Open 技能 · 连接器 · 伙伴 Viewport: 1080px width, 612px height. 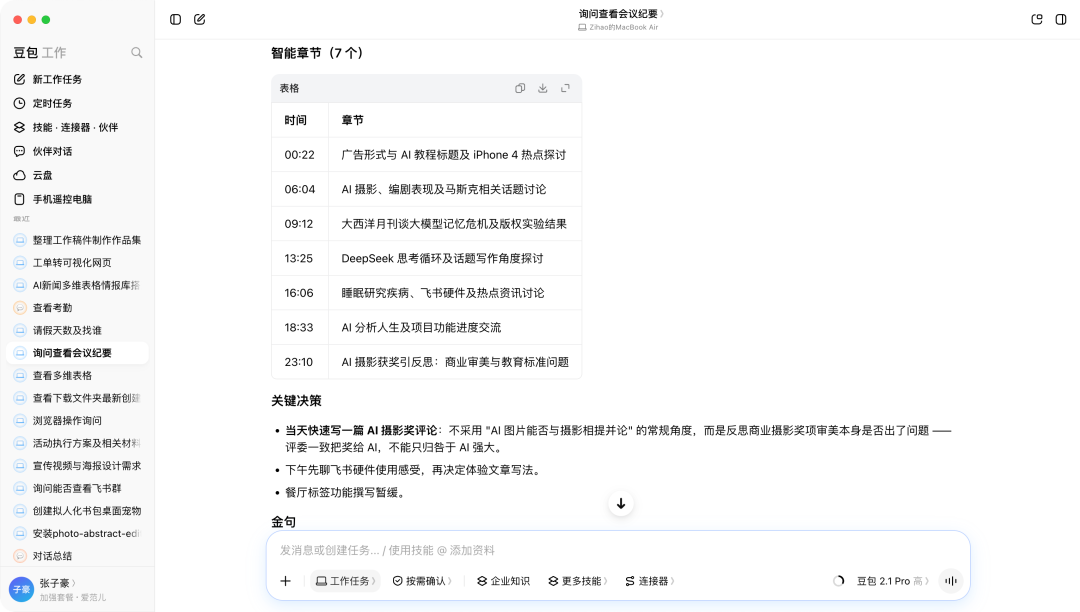77,127
